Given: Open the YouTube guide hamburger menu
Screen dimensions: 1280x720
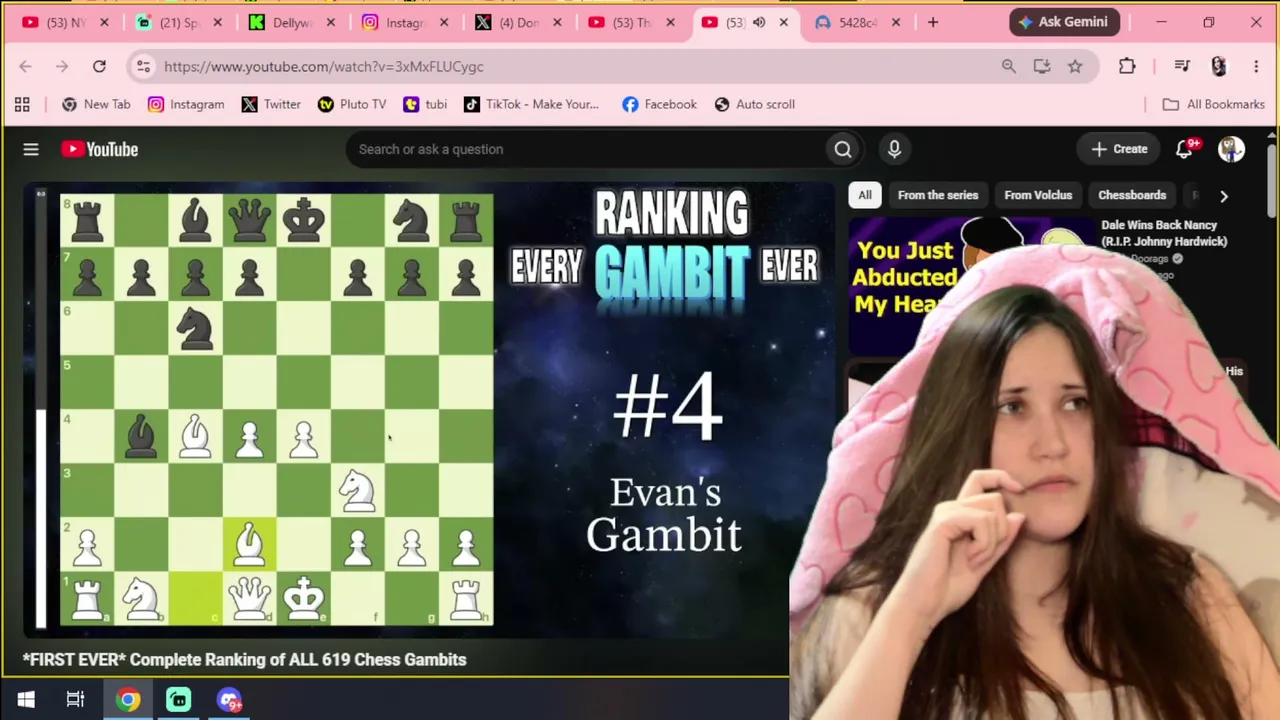Looking at the screenshot, I should pos(31,149).
